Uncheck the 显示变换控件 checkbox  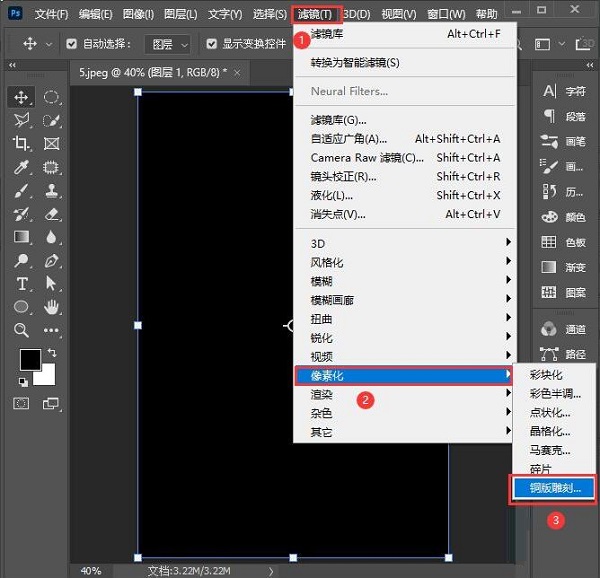(x=212, y=44)
